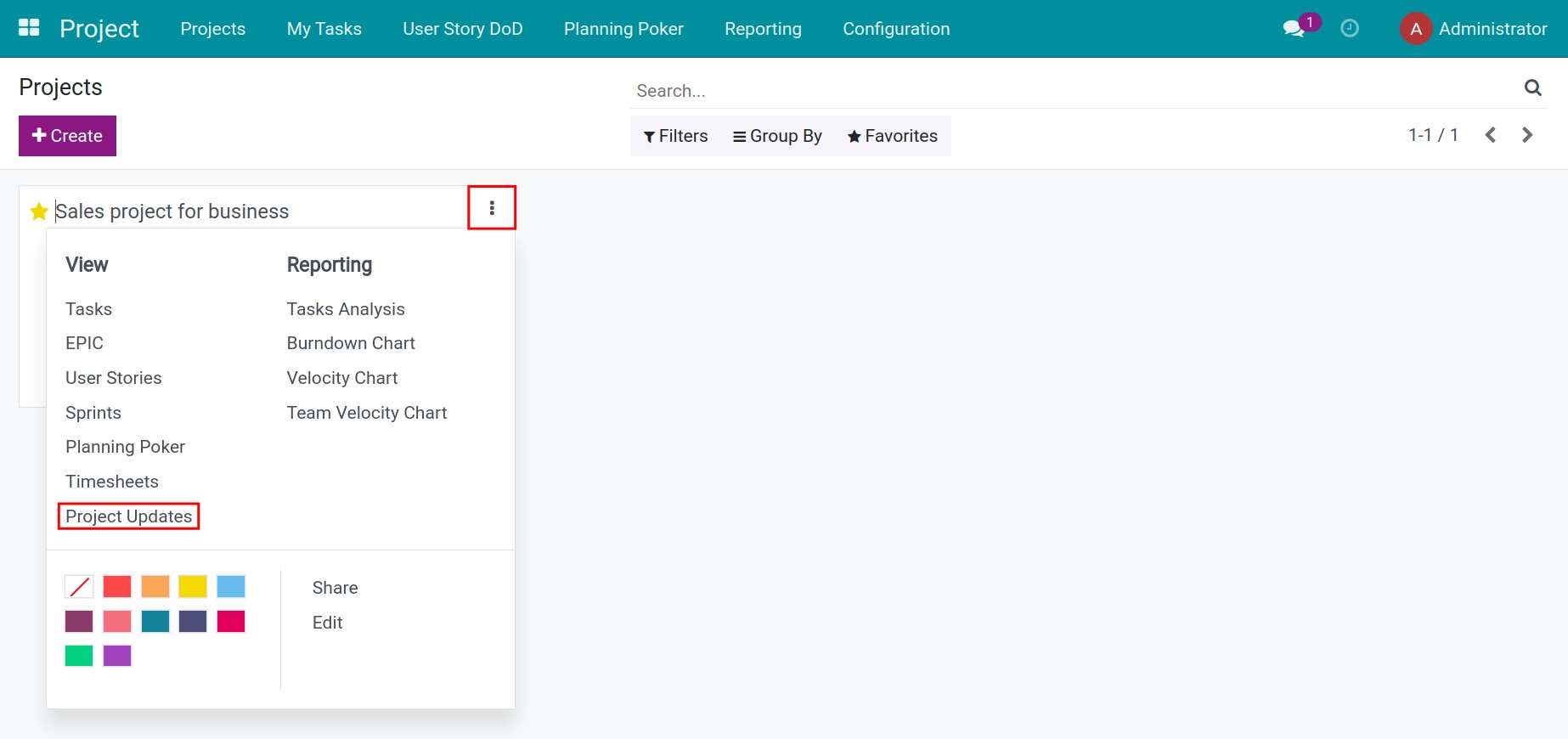Open the User Story DoD menu
Screen dimensions: 1568x739
click(463, 29)
